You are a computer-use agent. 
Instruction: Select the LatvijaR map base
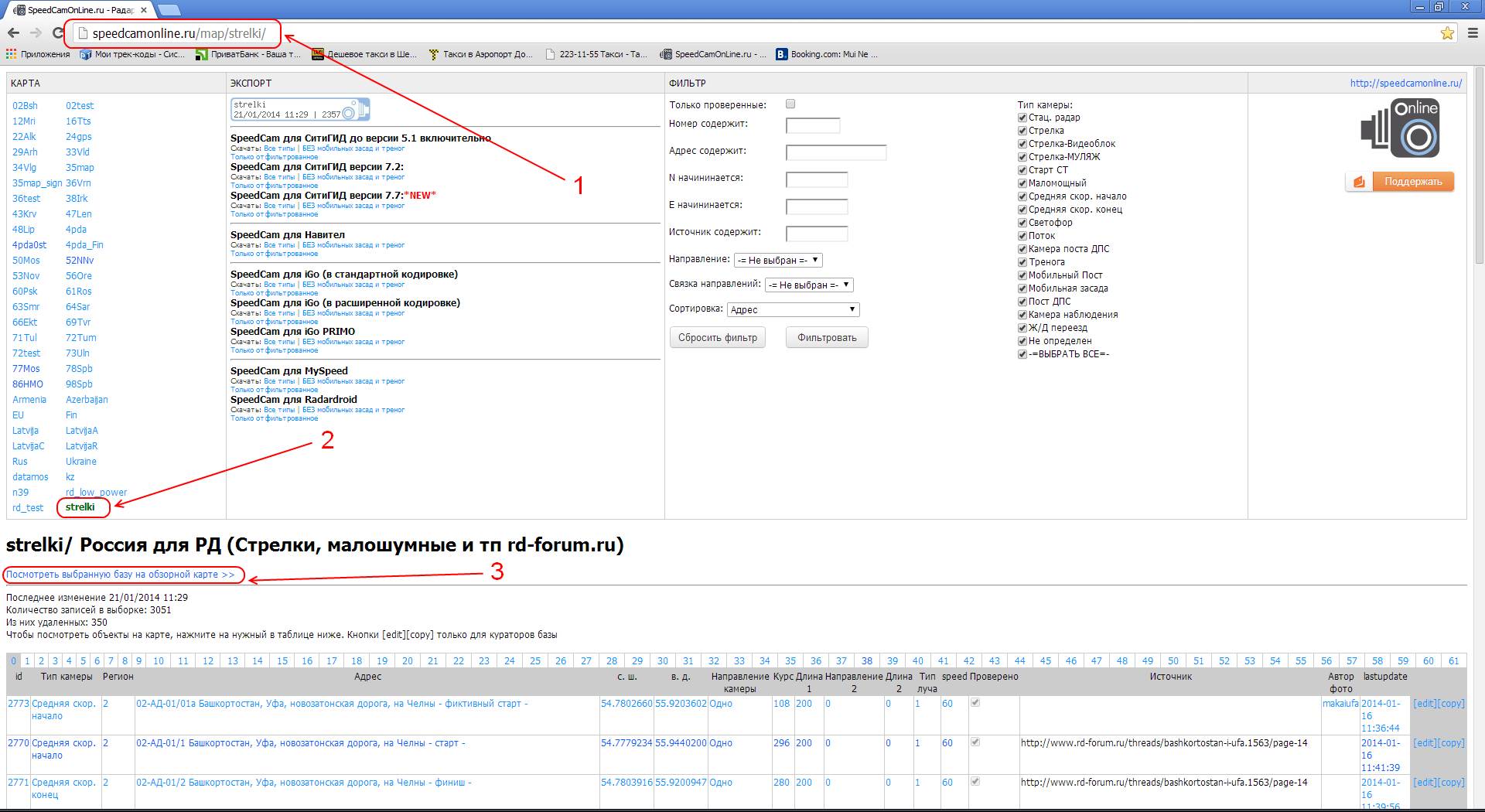pyautogui.click(x=82, y=446)
